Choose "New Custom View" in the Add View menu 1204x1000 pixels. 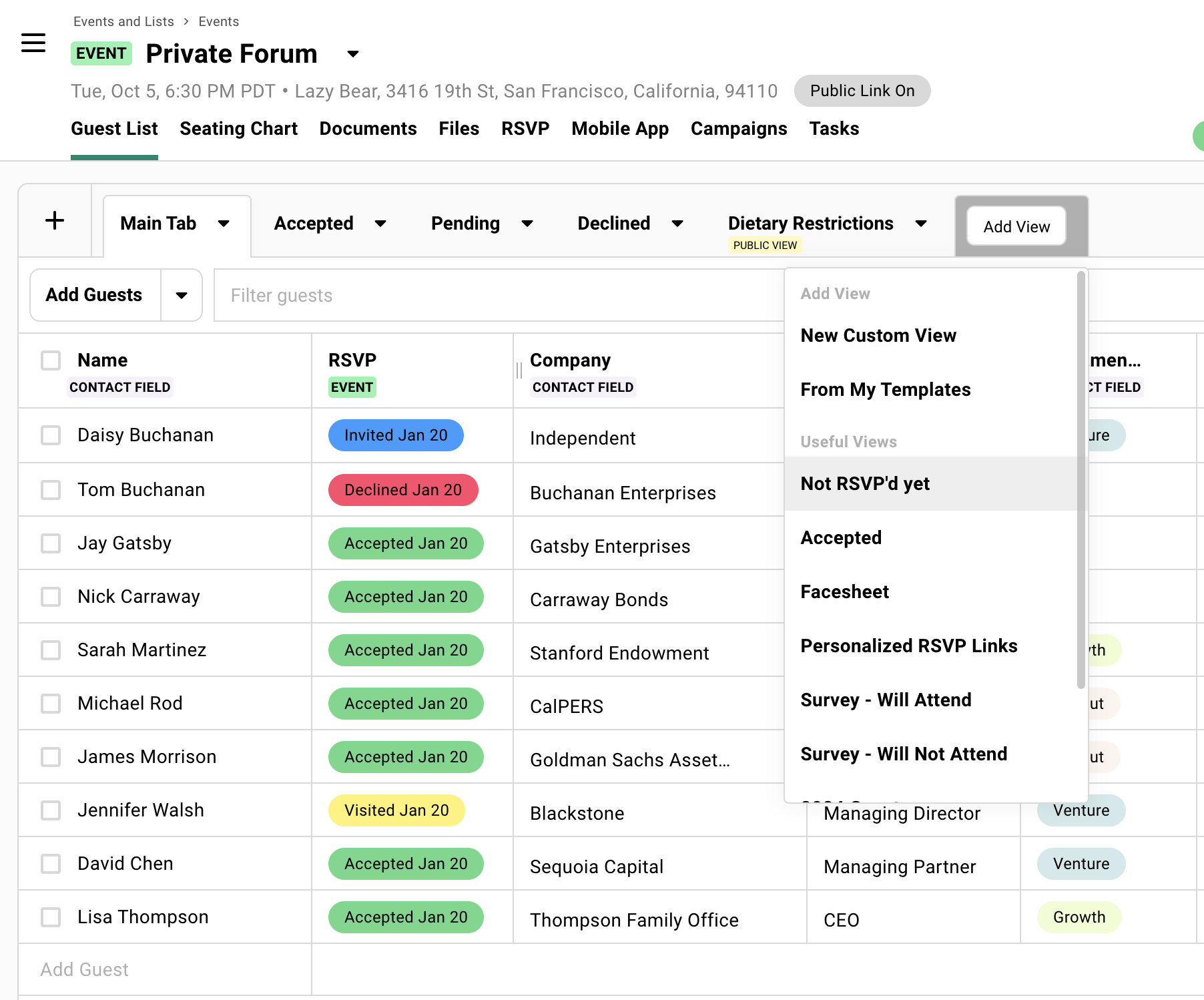[878, 336]
